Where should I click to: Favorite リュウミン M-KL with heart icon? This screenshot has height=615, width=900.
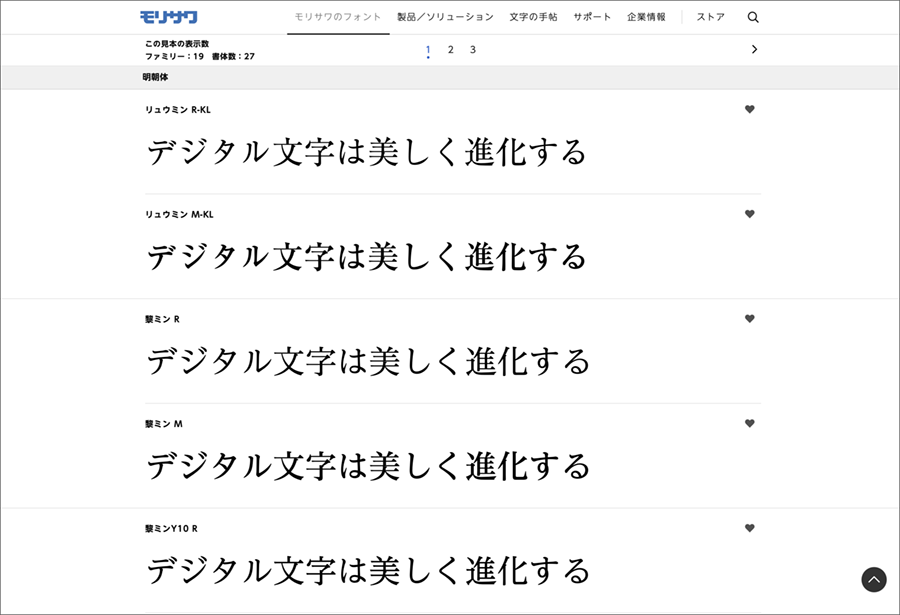[x=750, y=214]
